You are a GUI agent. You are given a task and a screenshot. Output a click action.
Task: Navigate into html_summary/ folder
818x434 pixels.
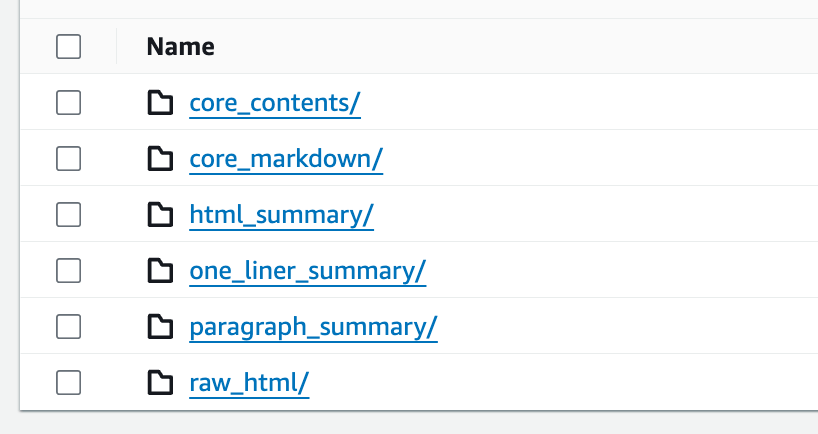tap(281, 215)
